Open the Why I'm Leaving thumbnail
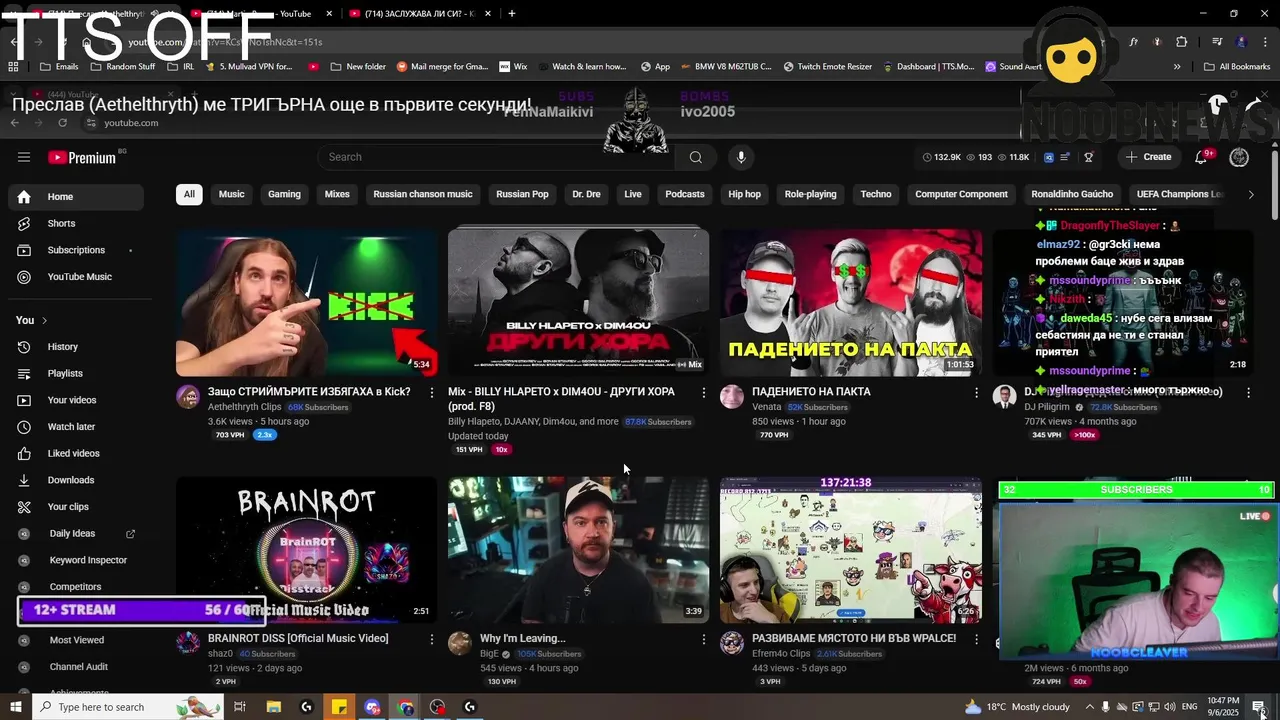 (x=578, y=549)
